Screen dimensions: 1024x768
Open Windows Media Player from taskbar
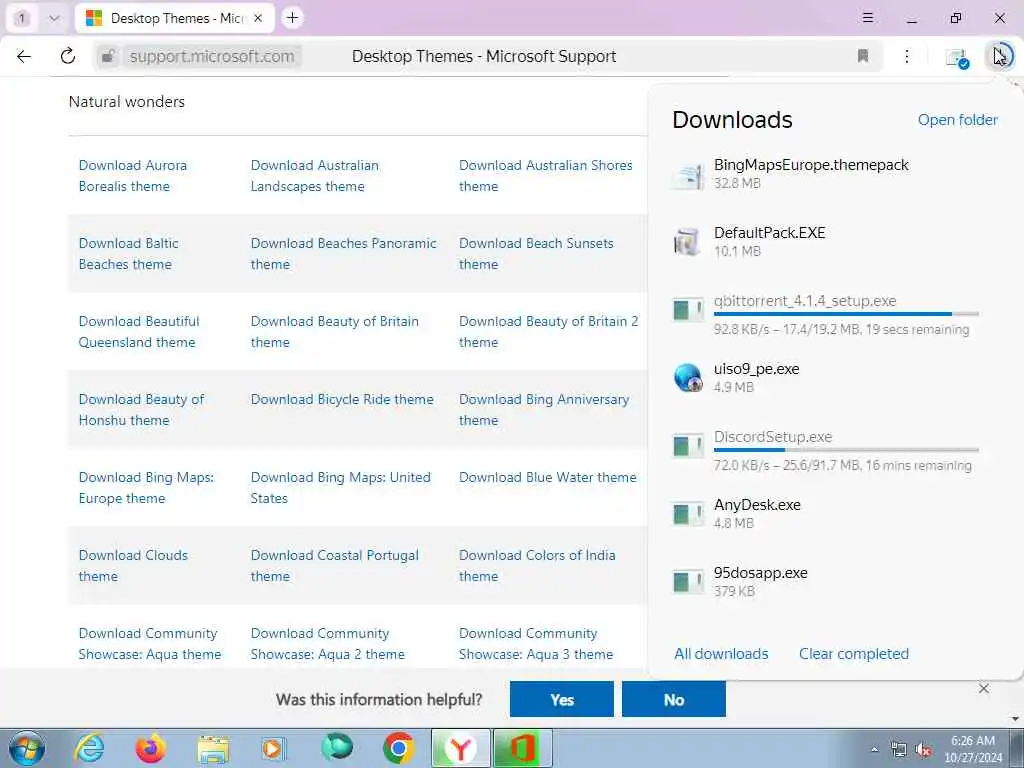click(274, 748)
